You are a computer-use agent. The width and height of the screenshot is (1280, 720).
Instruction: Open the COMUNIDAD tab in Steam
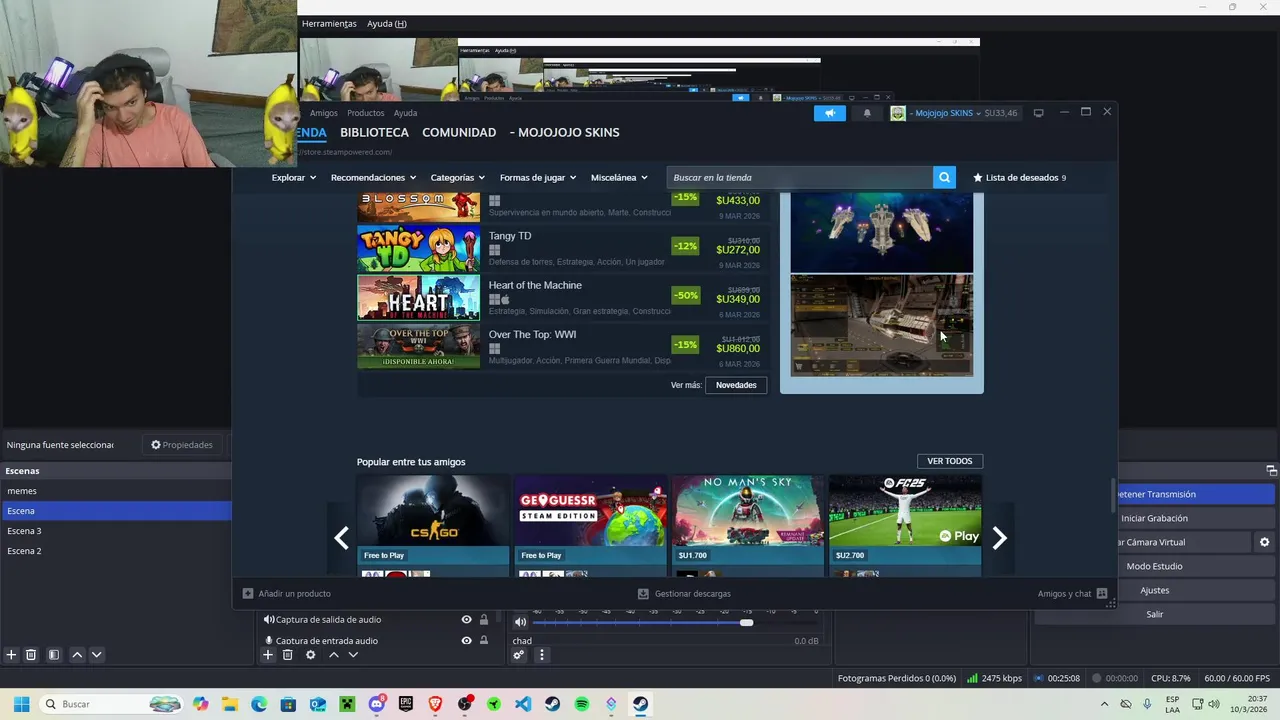coord(459,132)
